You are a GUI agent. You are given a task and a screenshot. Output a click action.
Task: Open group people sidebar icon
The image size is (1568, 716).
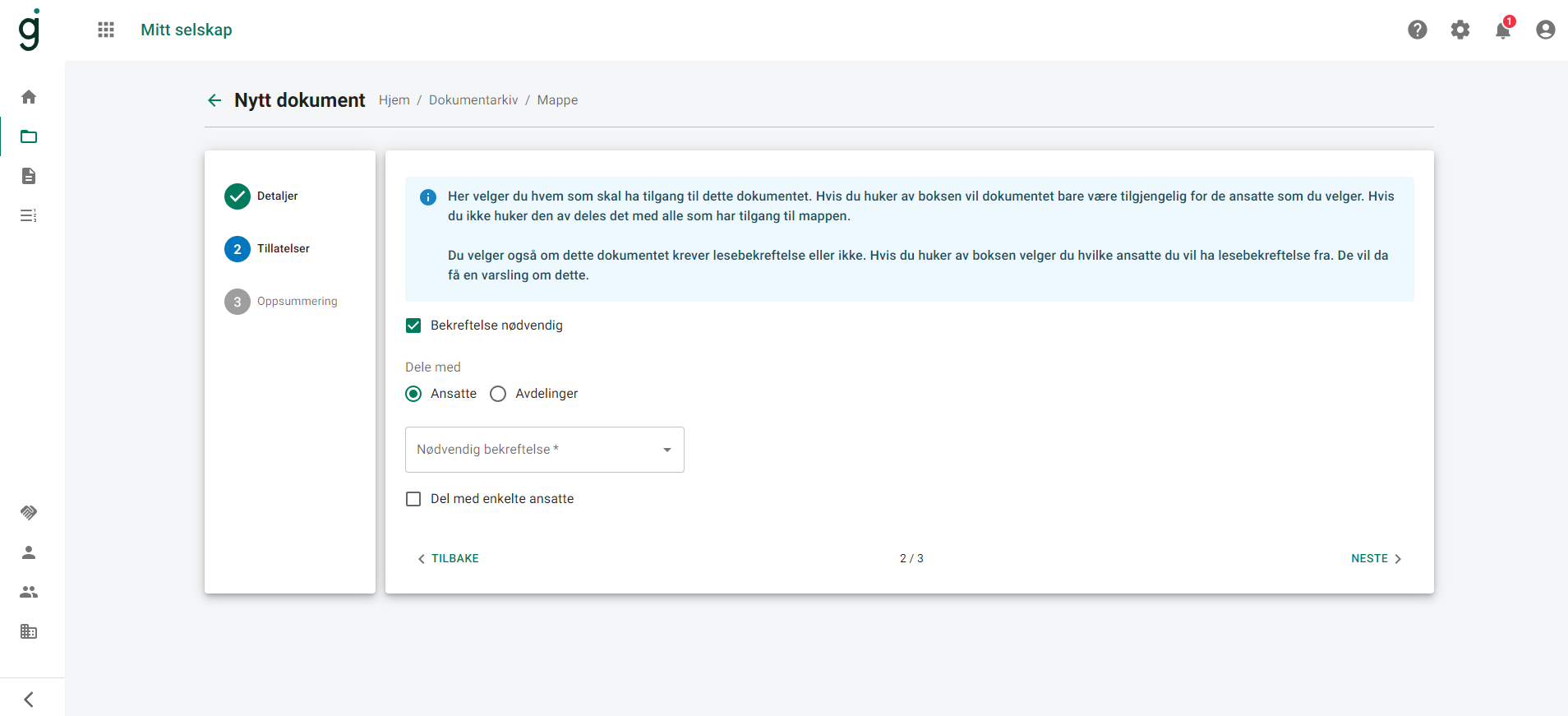coord(29,592)
